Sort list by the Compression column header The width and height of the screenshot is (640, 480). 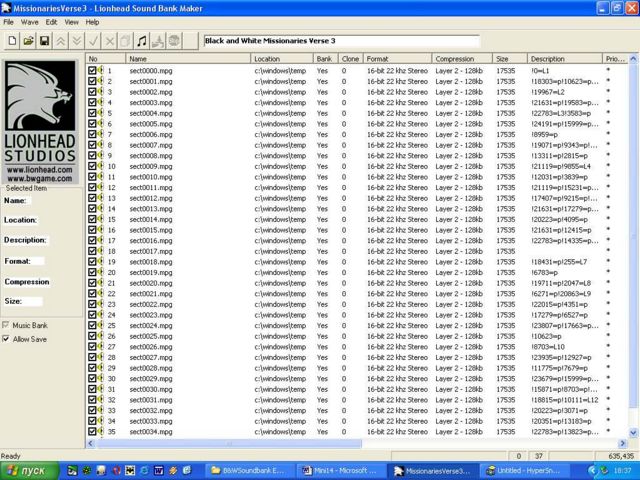[462, 59]
